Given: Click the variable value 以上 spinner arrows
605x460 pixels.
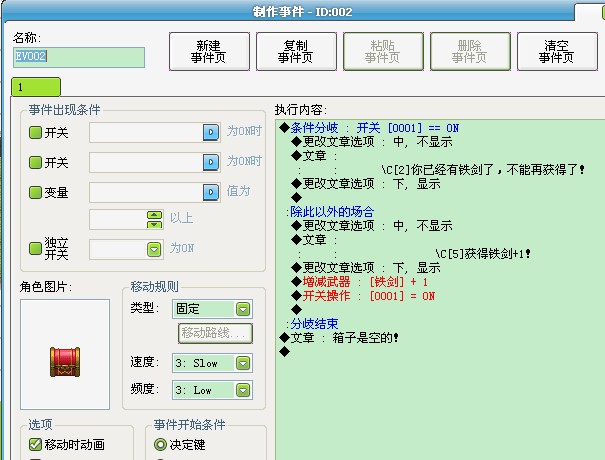Looking at the screenshot, I should point(155,220).
